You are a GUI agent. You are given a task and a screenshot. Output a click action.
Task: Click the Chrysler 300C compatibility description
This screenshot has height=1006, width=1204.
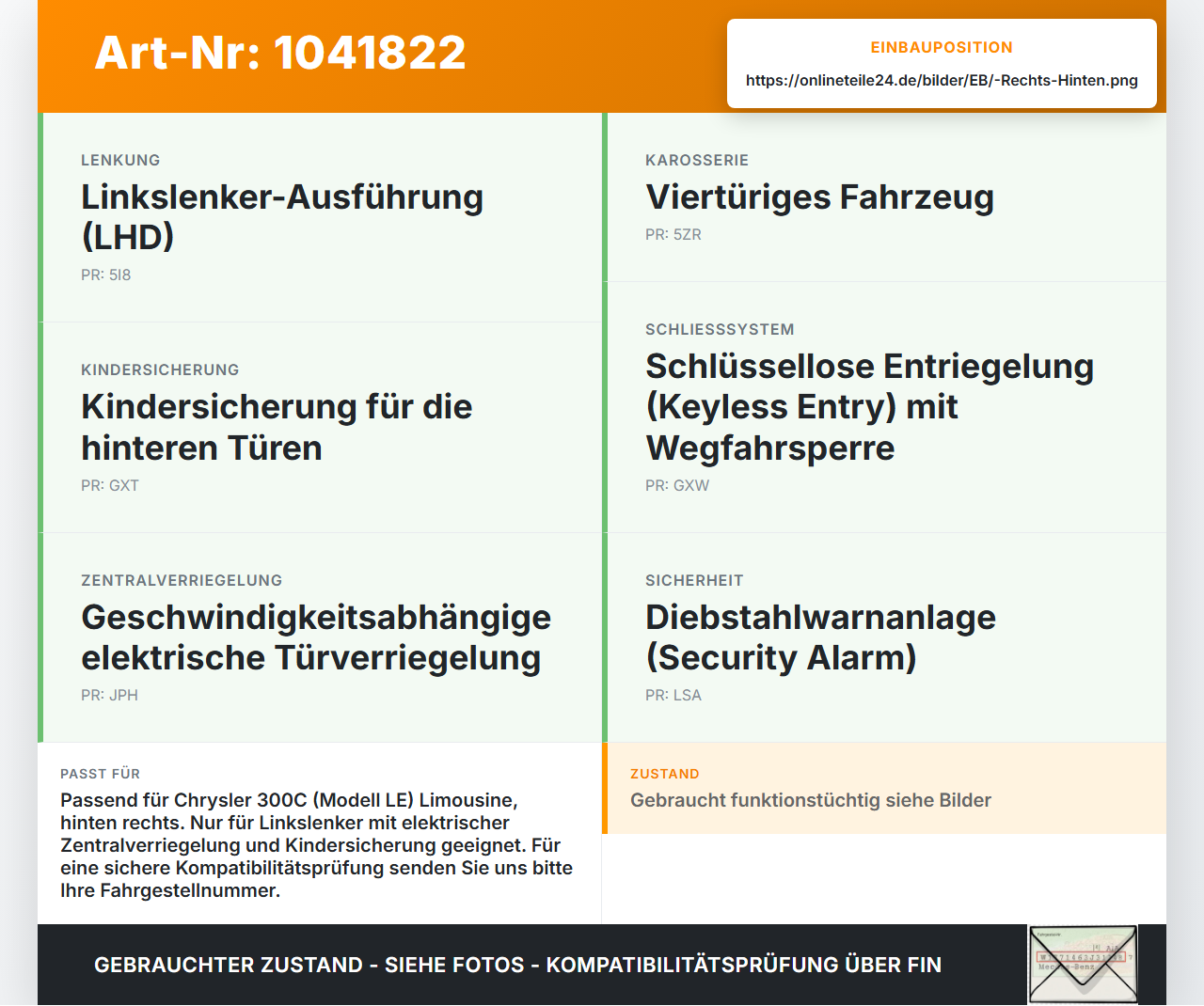317,845
